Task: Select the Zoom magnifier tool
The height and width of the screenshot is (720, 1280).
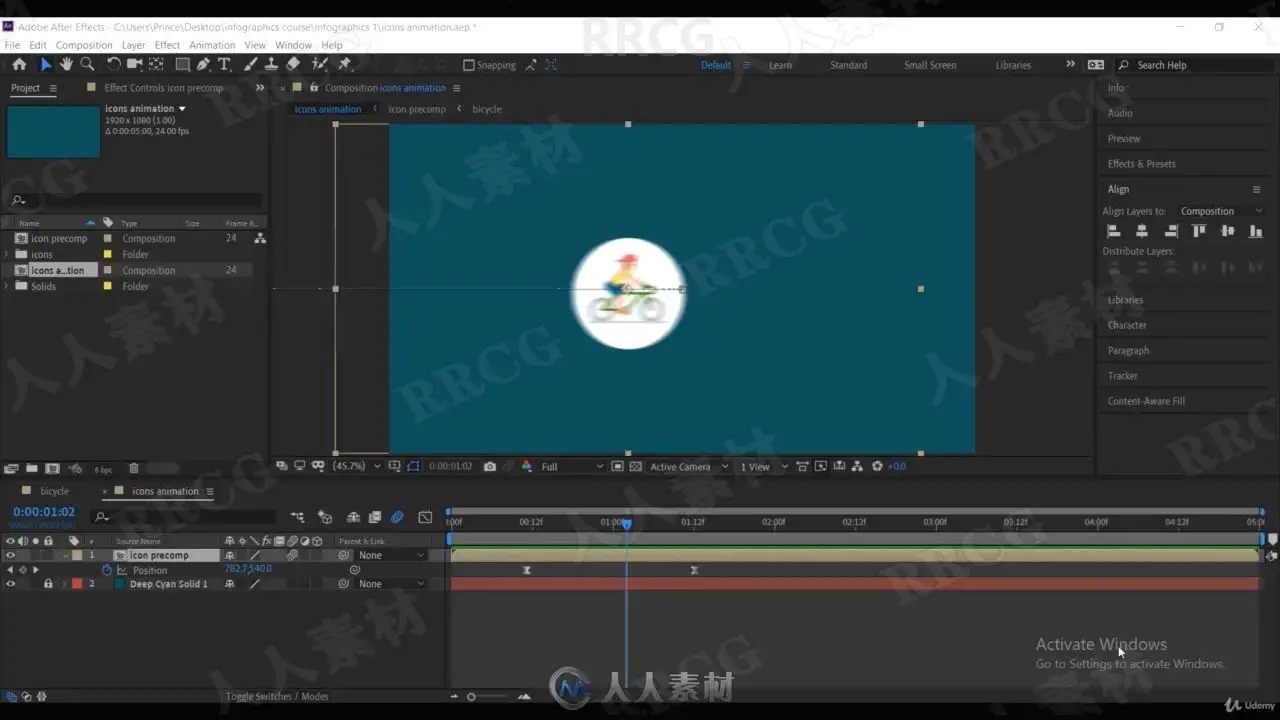Action: pyautogui.click(x=87, y=64)
